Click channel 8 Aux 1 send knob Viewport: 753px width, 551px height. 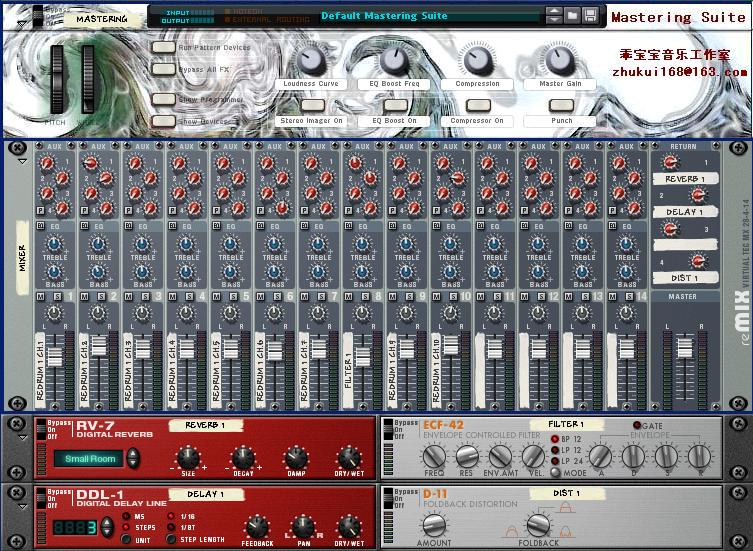(355, 163)
